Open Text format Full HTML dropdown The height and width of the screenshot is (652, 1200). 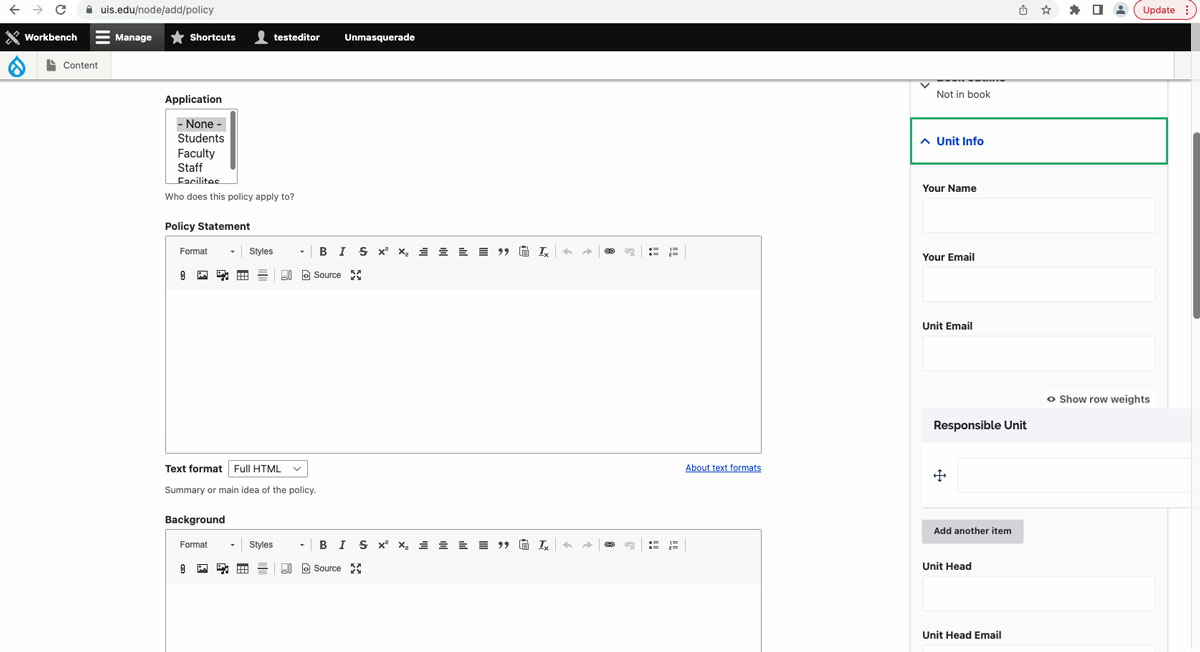click(268, 469)
